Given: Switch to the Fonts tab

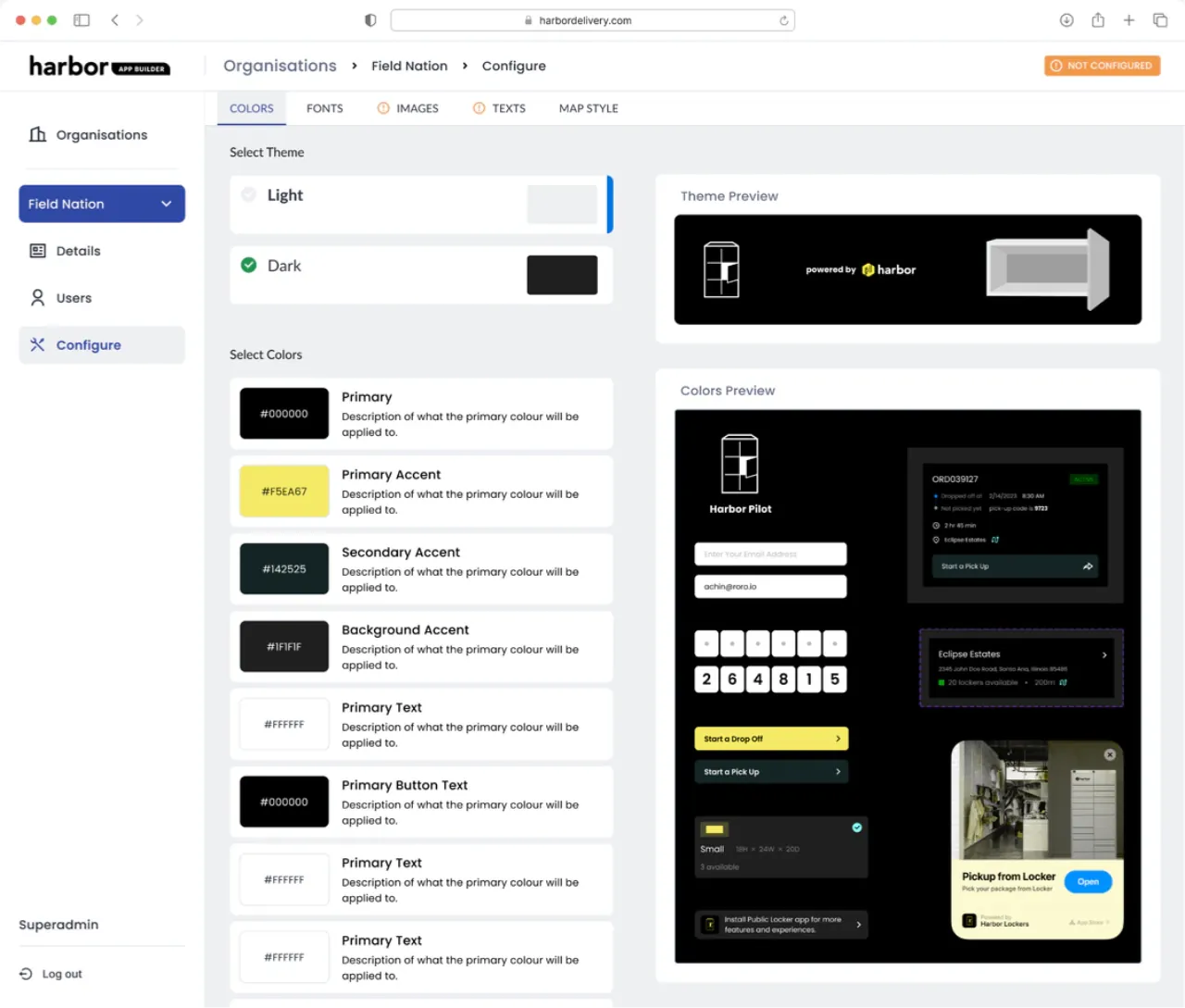Looking at the screenshot, I should pos(325,108).
